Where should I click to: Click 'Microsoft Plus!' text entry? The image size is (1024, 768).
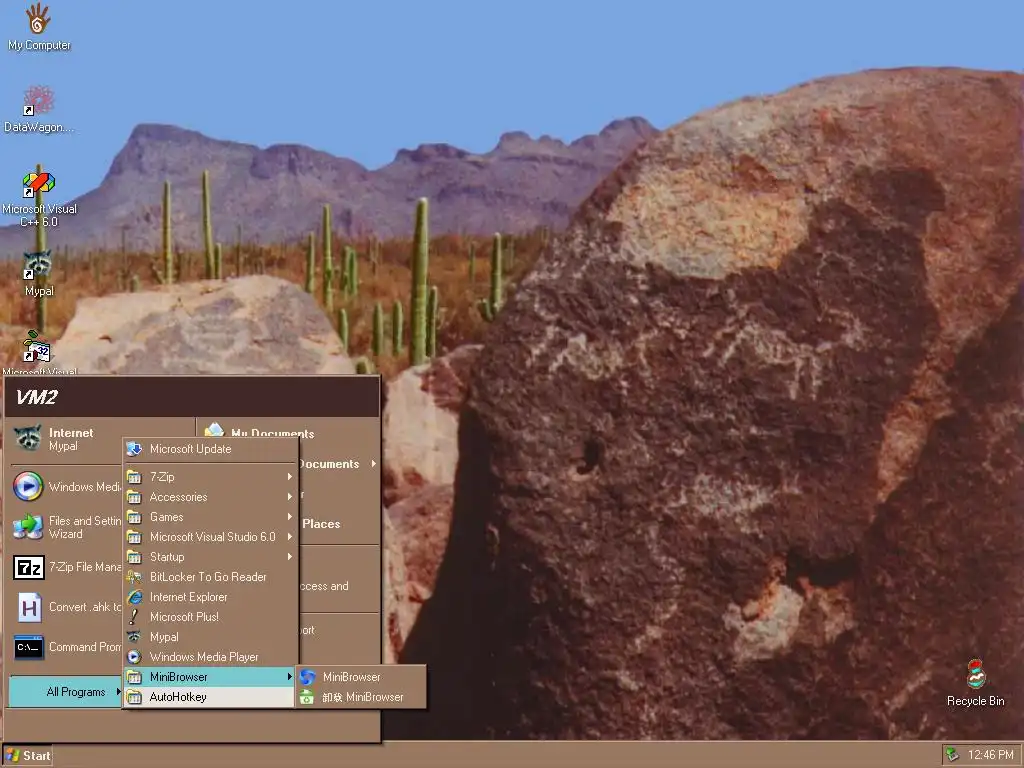(184, 616)
